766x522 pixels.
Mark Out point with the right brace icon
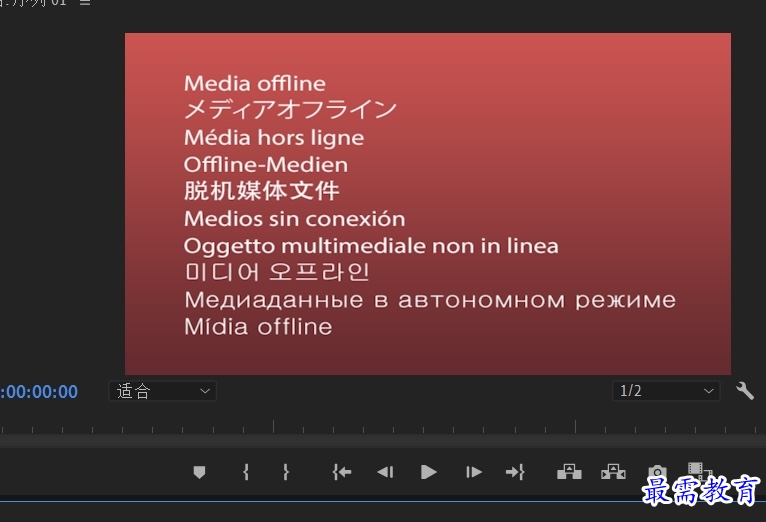286,472
